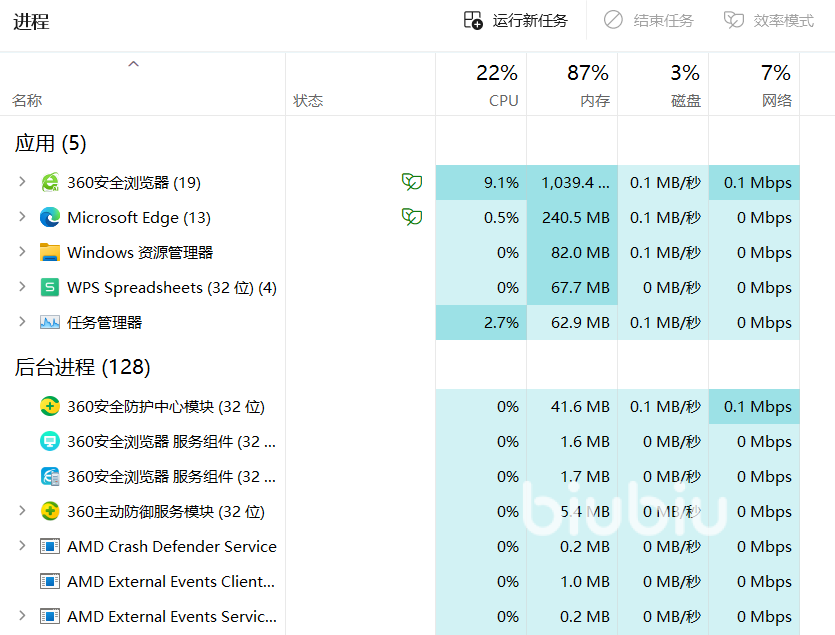This screenshot has width=835, height=635.
Task: Sort processes by CPU column header
Action: coord(496,85)
